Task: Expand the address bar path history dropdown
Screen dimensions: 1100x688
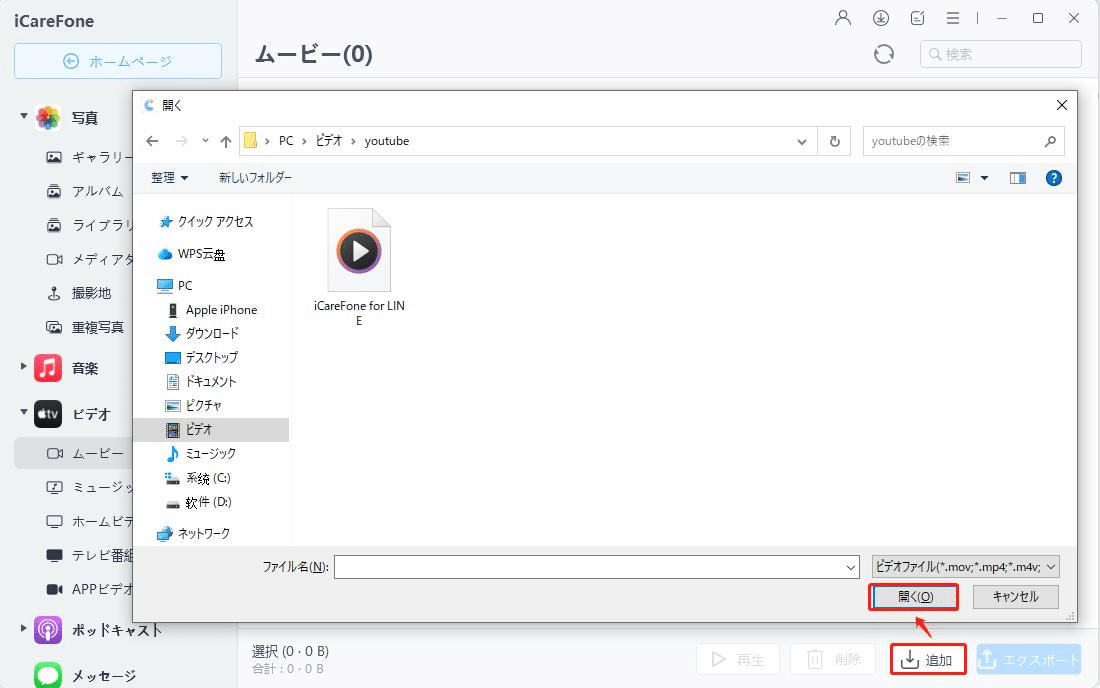Action: [x=801, y=142]
